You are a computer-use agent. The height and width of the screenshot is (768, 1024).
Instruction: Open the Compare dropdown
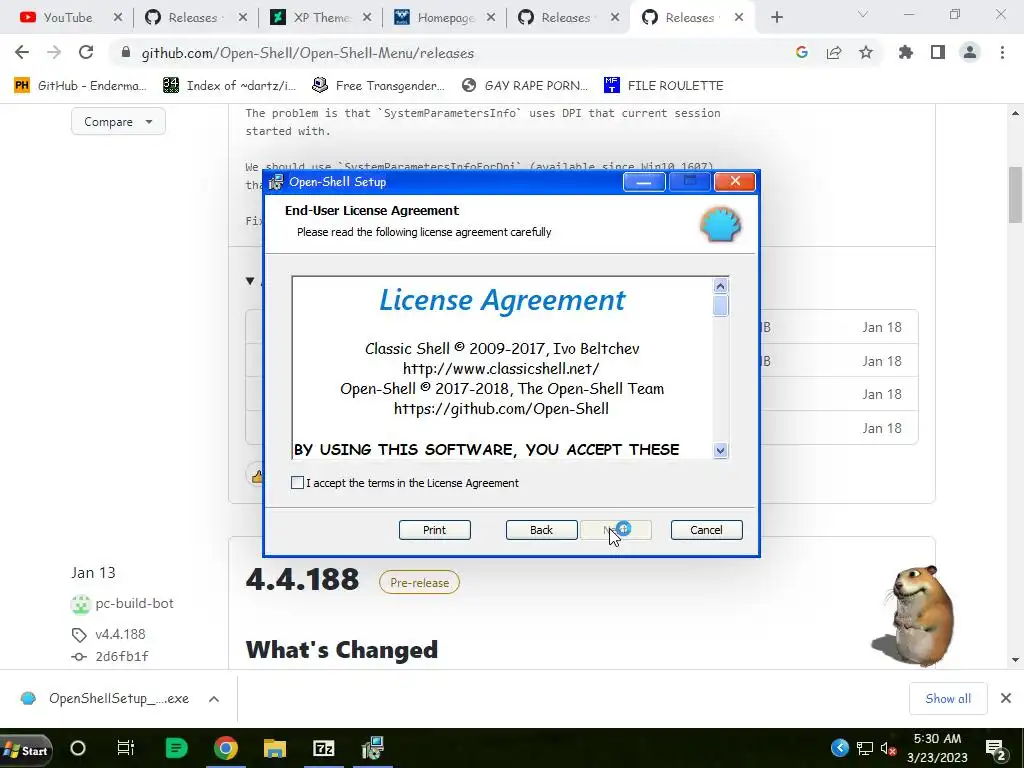(x=118, y=121)
